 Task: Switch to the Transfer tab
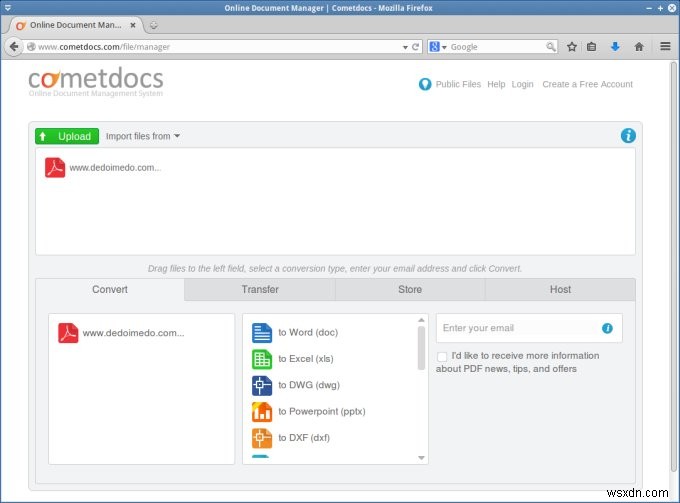(260, 289)
